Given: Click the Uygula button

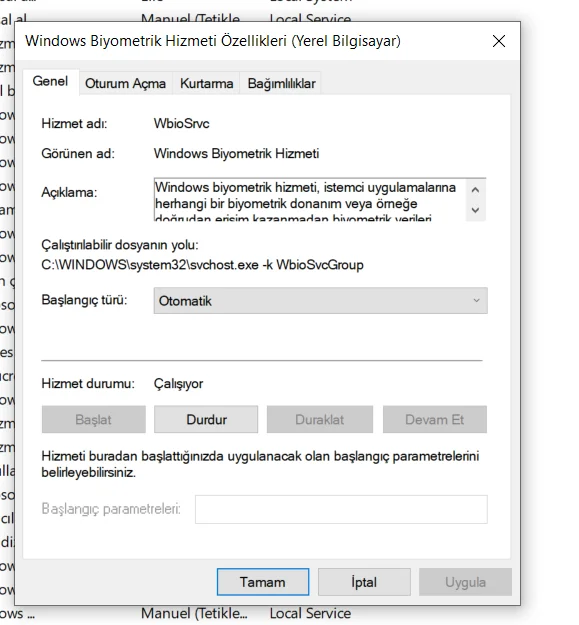Looking at the screenshot, I should pyautogui.click(x=465, y=582).
